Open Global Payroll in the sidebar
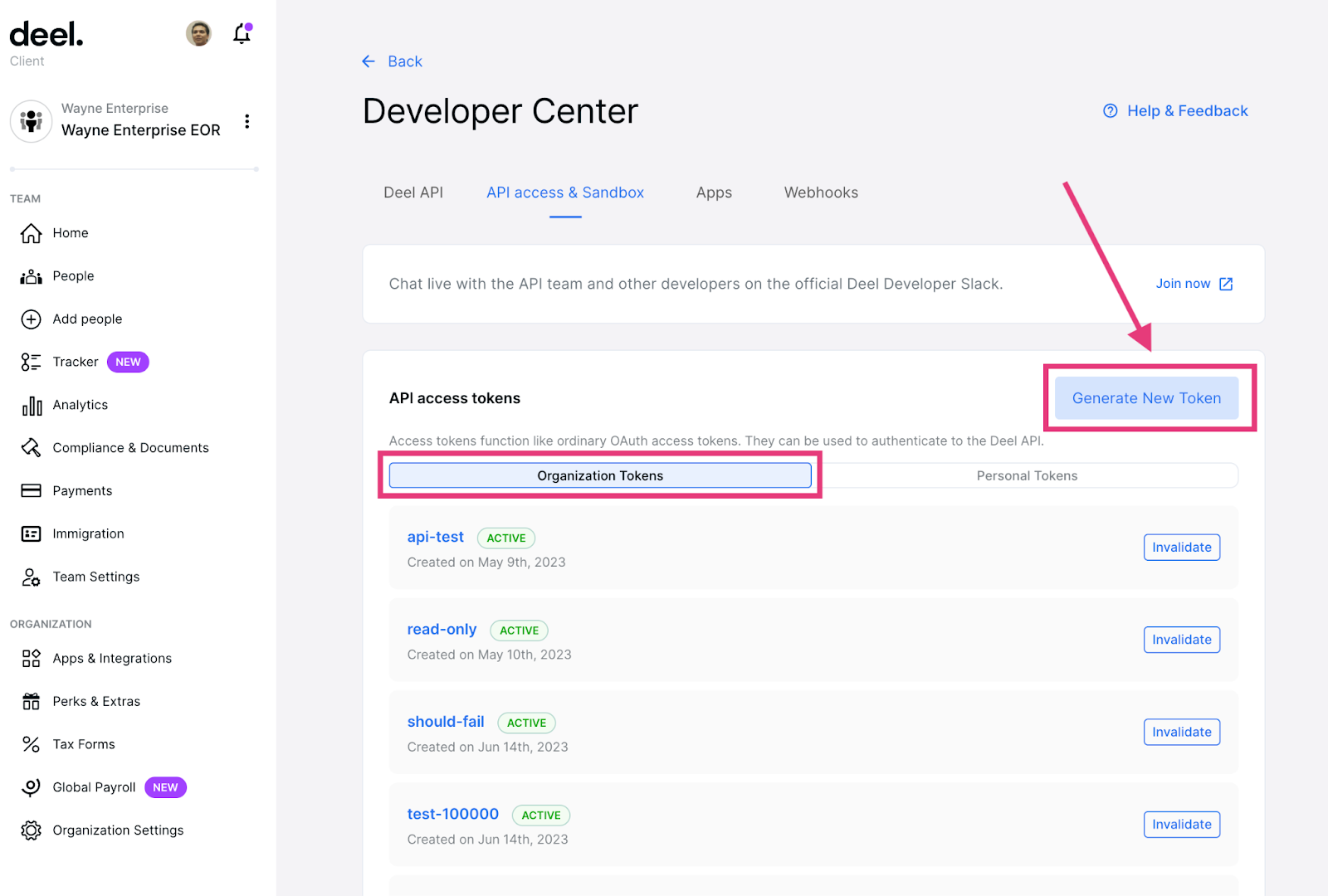 pos(94,787)
